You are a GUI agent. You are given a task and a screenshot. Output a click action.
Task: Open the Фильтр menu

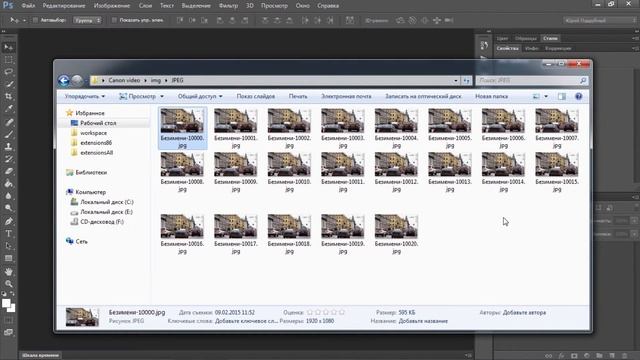coord(228,6)
